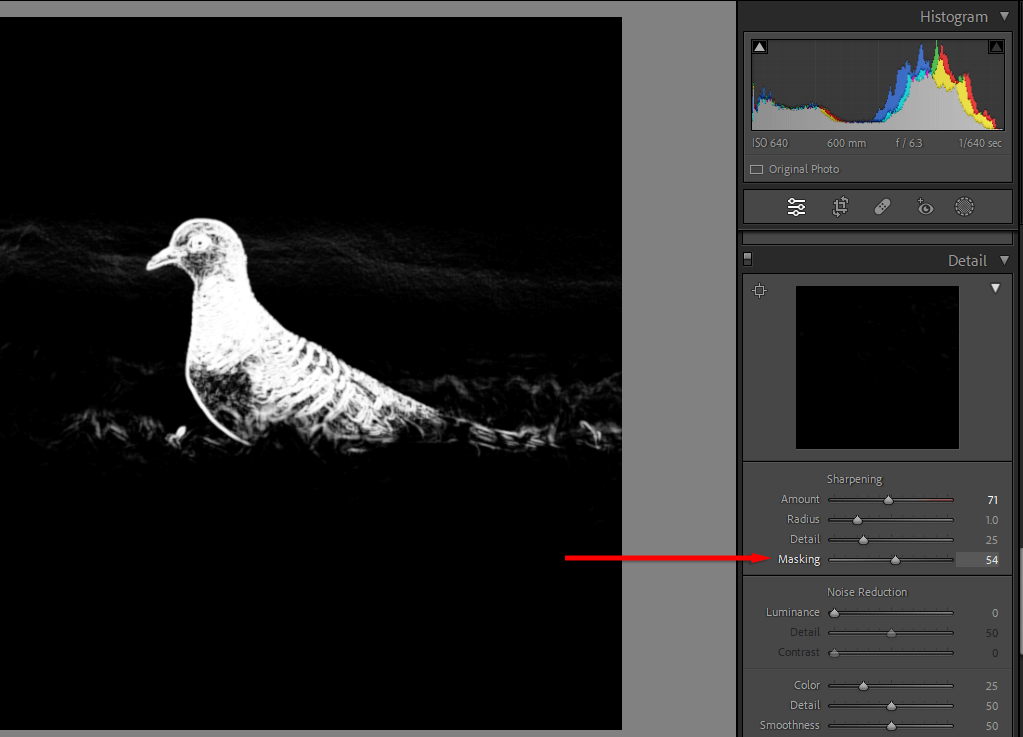Click the sharpening Radius slider handle
Image resolution: width=1023 pixels, height=737 pixels.
pos(857,520)
